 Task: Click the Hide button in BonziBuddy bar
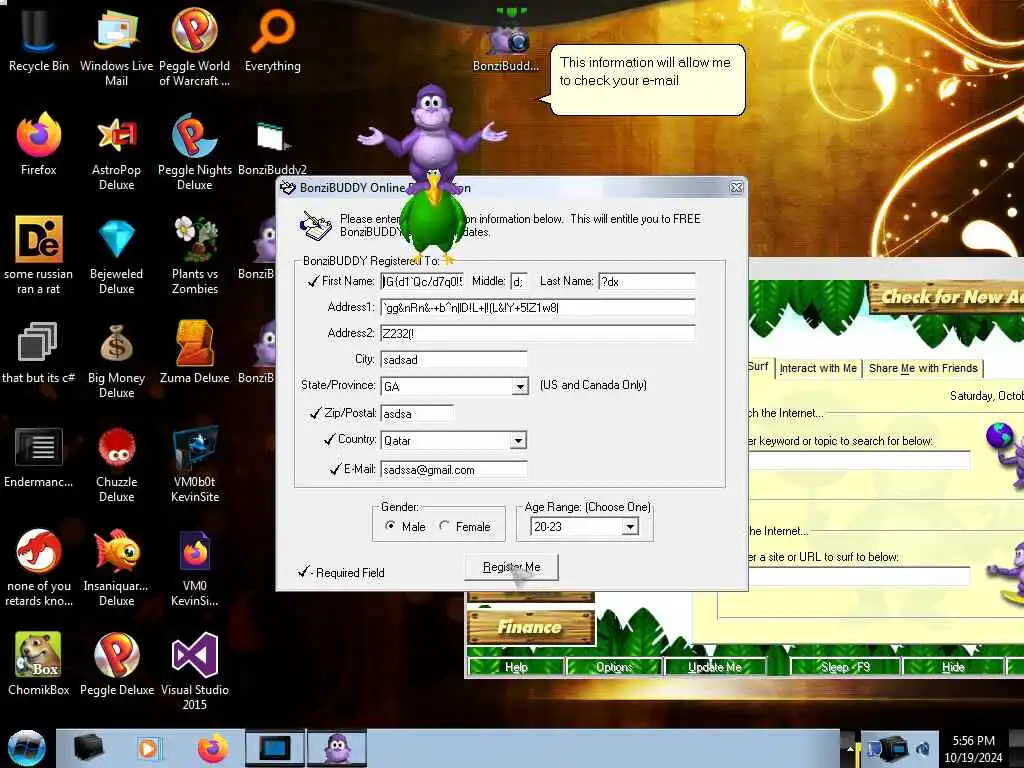coord(953,667)
